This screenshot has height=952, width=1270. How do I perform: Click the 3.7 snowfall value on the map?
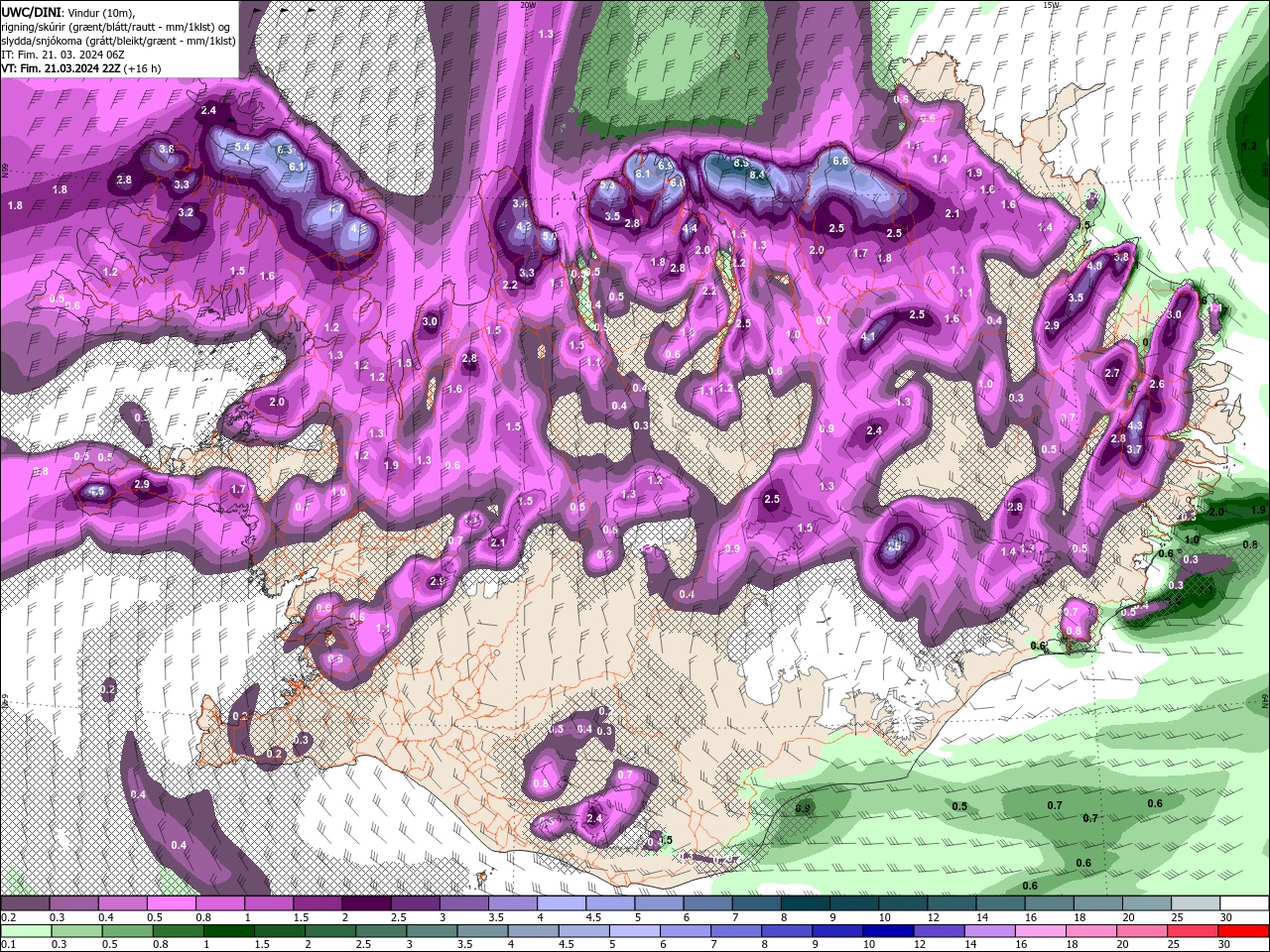tap(1135, 449)
